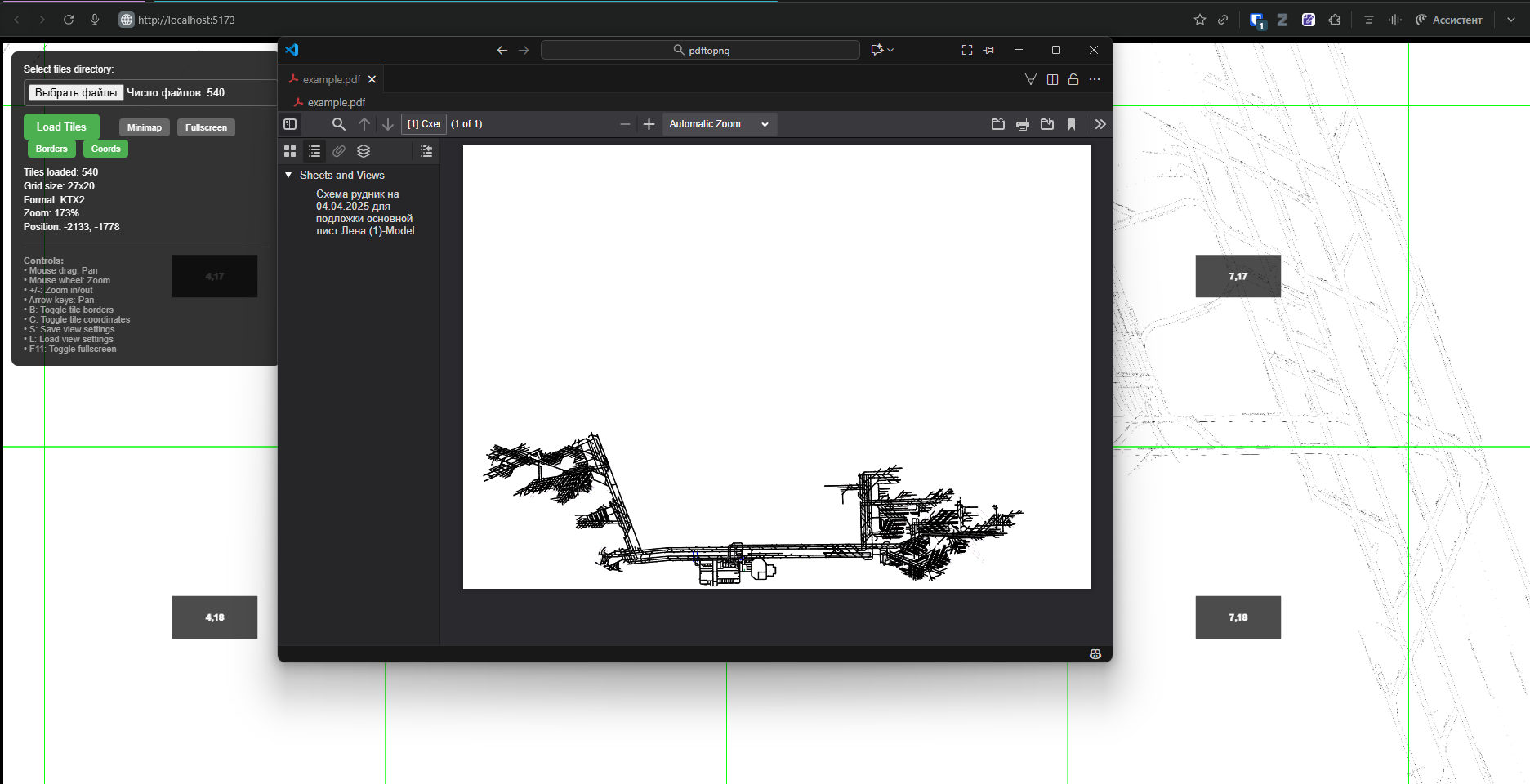Screen dimensions: 1530x784
Task: Toggle the PDF viewer sidebar
Action: coord(290,124)
